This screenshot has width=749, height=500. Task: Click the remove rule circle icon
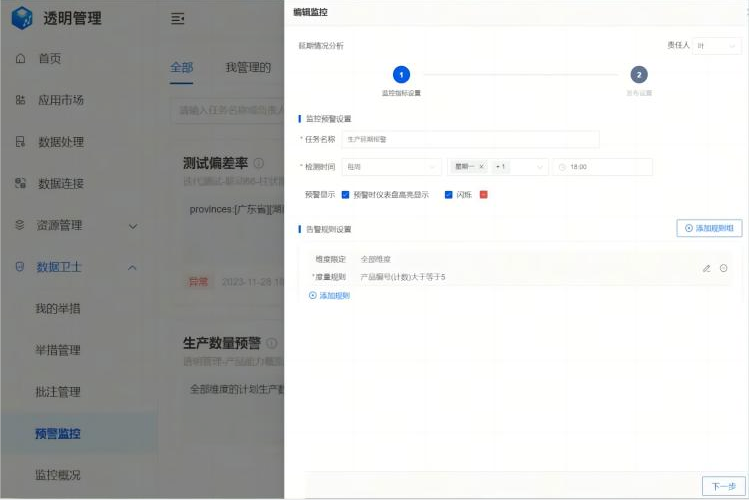tap(723, 268)
